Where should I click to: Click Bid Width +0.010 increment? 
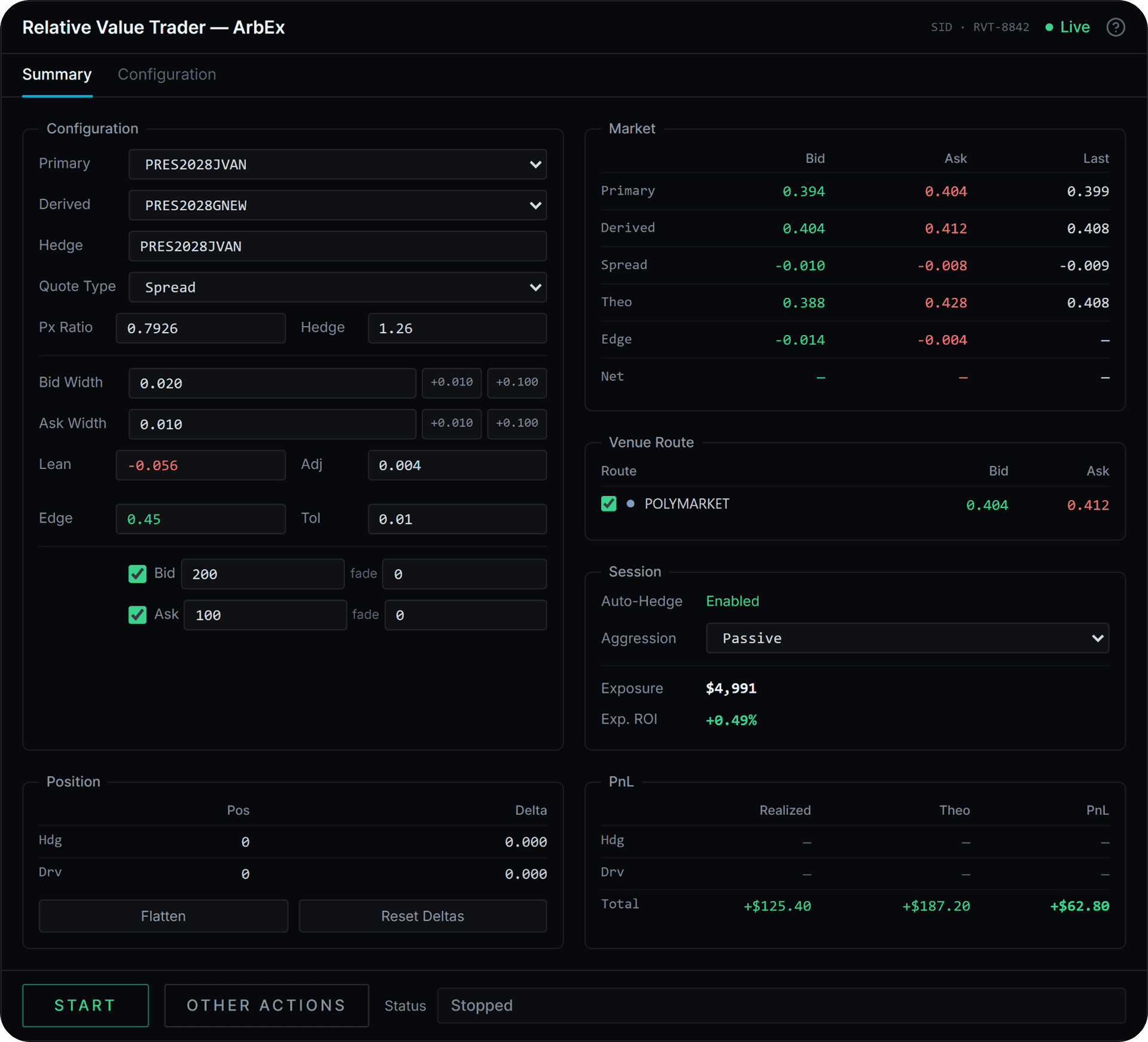452,383
